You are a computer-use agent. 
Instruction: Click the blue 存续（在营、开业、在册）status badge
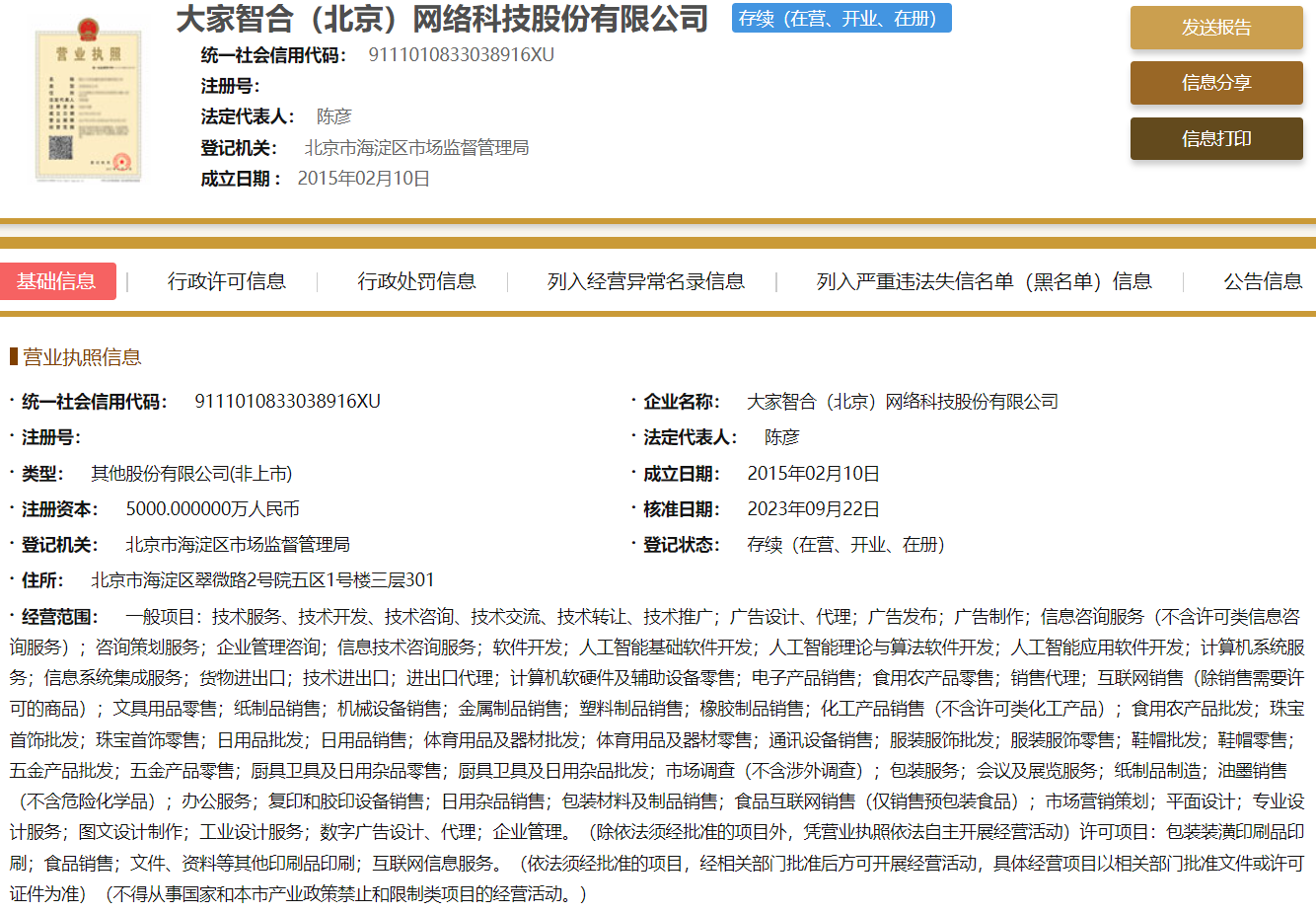coord(841,19)
